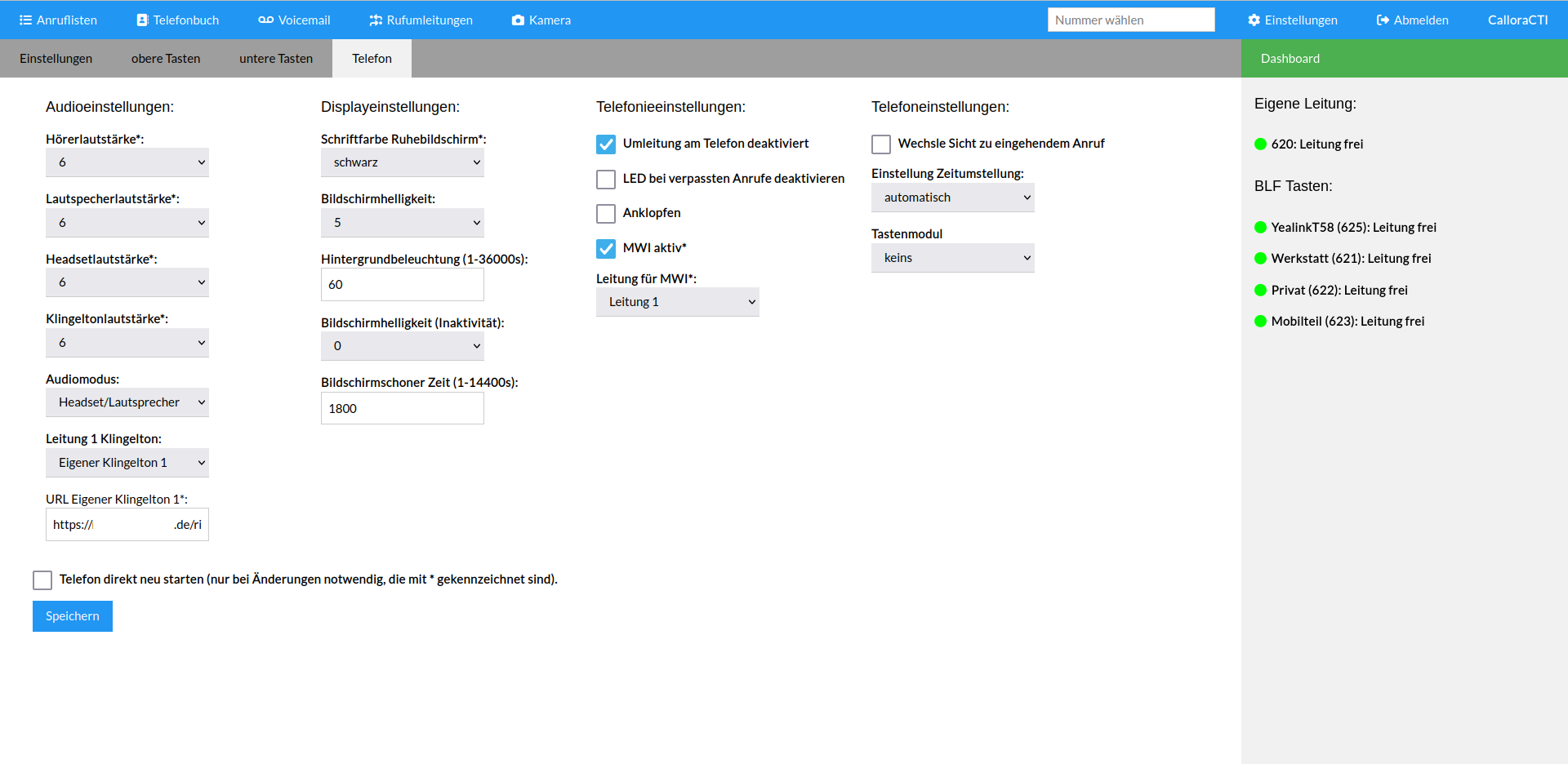Image resolution: width=1568 pixels, height=764 pixels.
Task: Check Telefon direkt neu starten option
Action: click(42, 580)
